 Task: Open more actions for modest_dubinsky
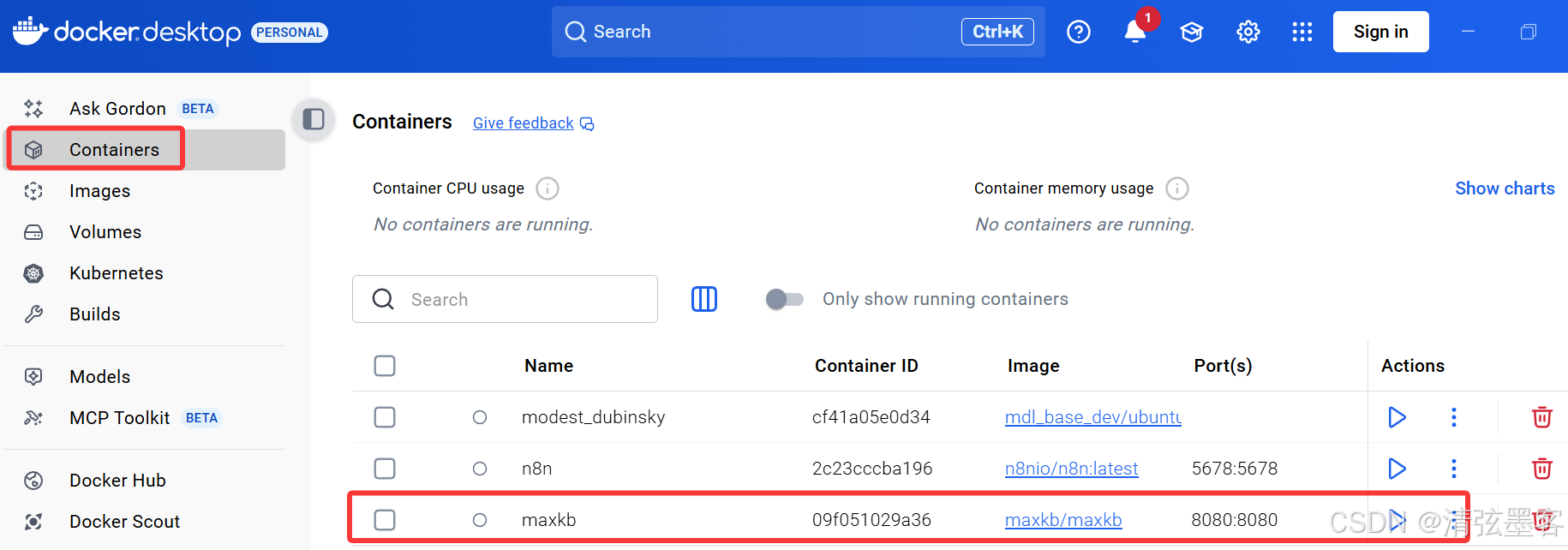(1454, 417)
